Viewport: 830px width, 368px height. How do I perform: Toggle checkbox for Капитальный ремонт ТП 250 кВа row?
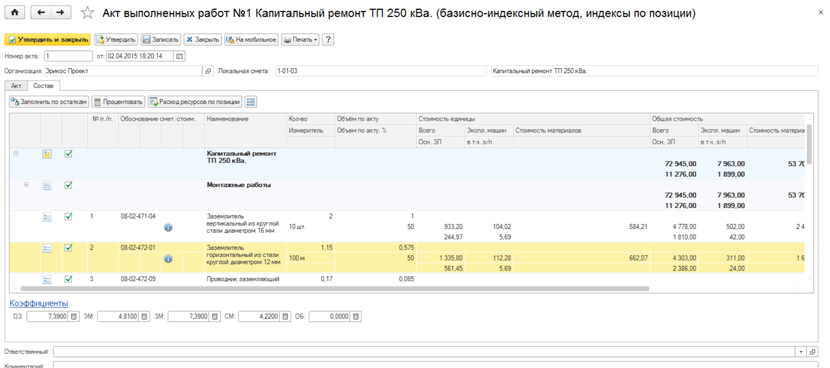click(68, 154)
